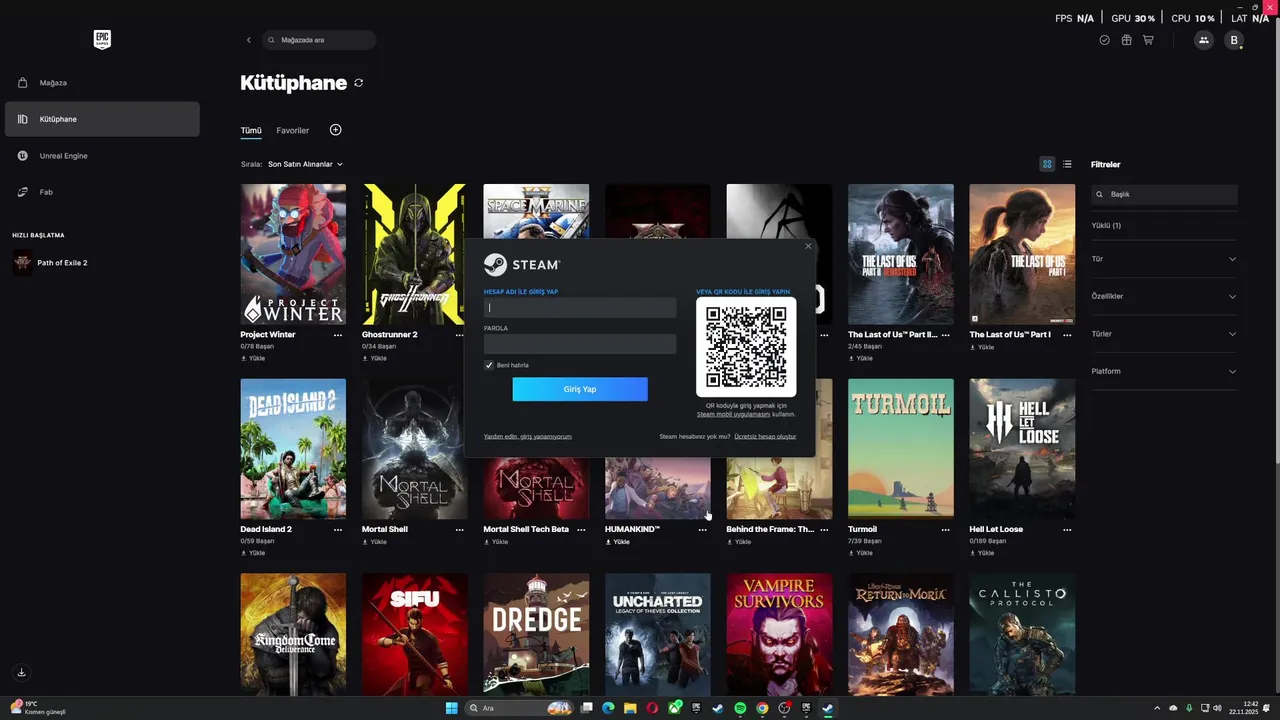Click the Mağazada ara search box
The image size is (1280, 720).
point(320,40)
